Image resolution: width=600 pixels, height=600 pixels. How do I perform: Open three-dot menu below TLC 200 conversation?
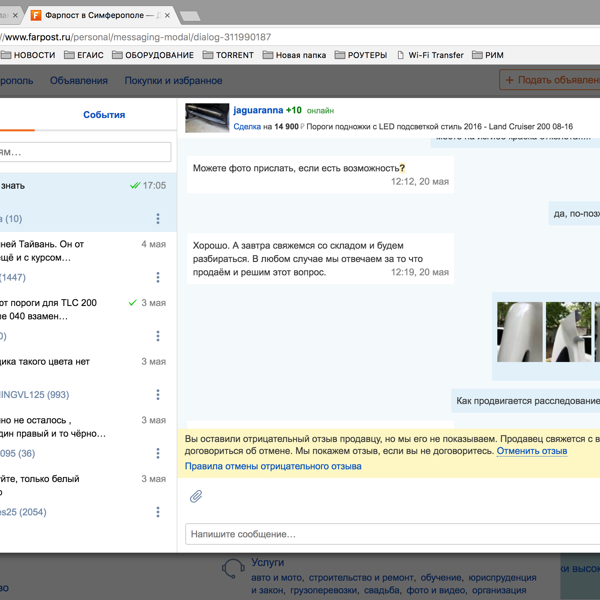point(158,336)
